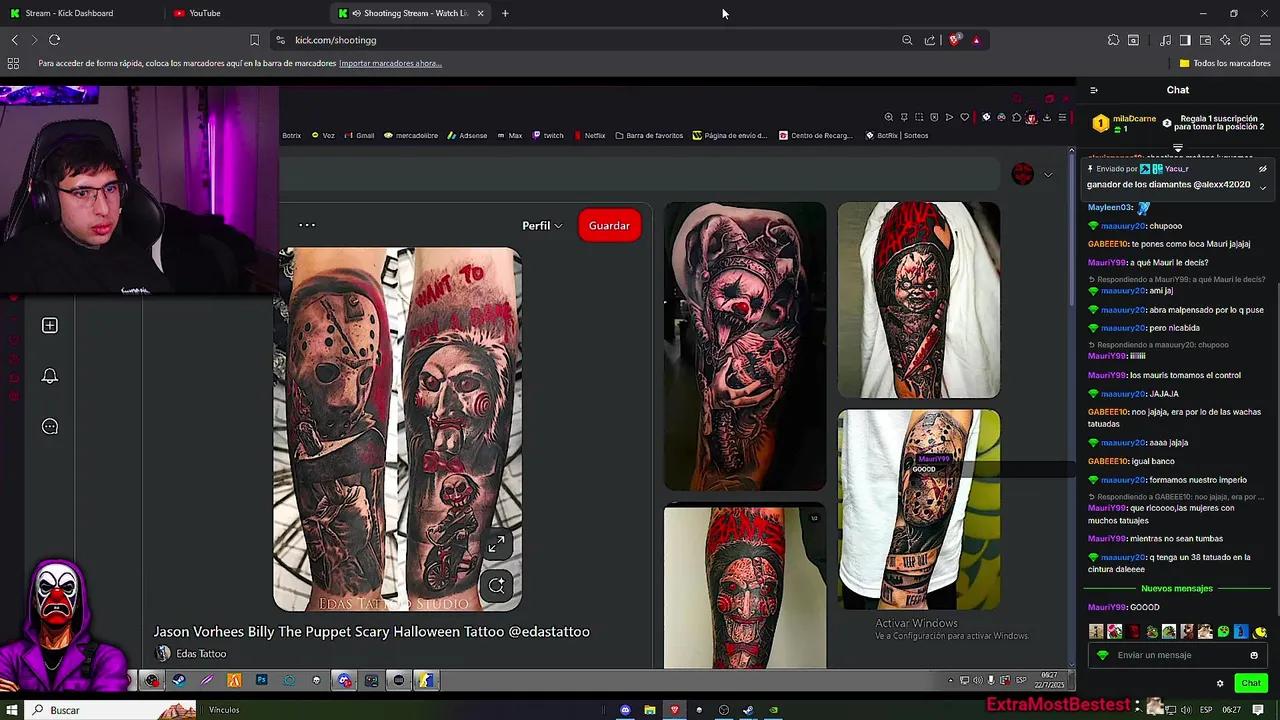Open the Perfil board dropdown
The height and width of the screenshot is (720, 1280).
(542, 226)
